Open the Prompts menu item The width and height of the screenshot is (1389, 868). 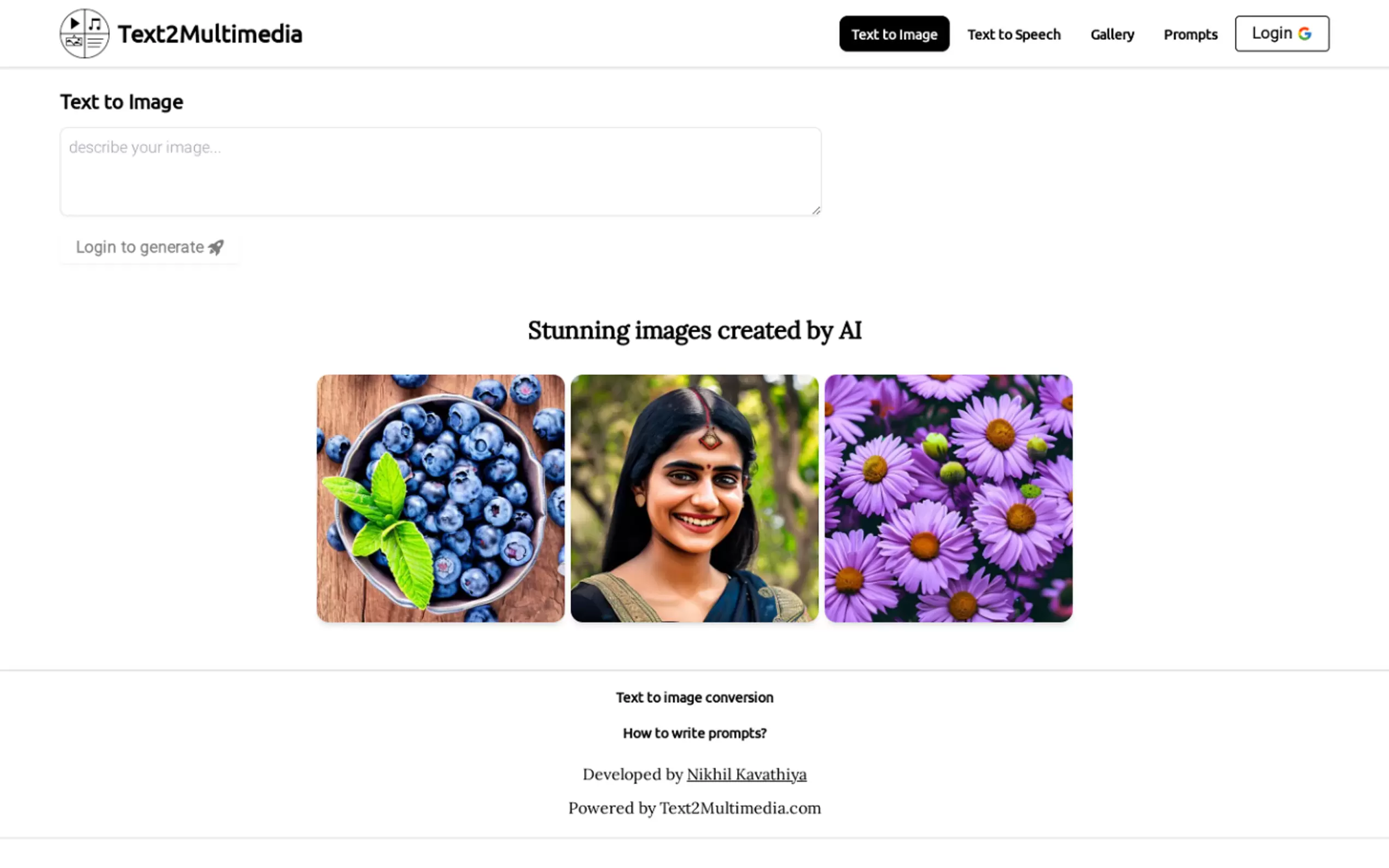[x=1190, y=34]
